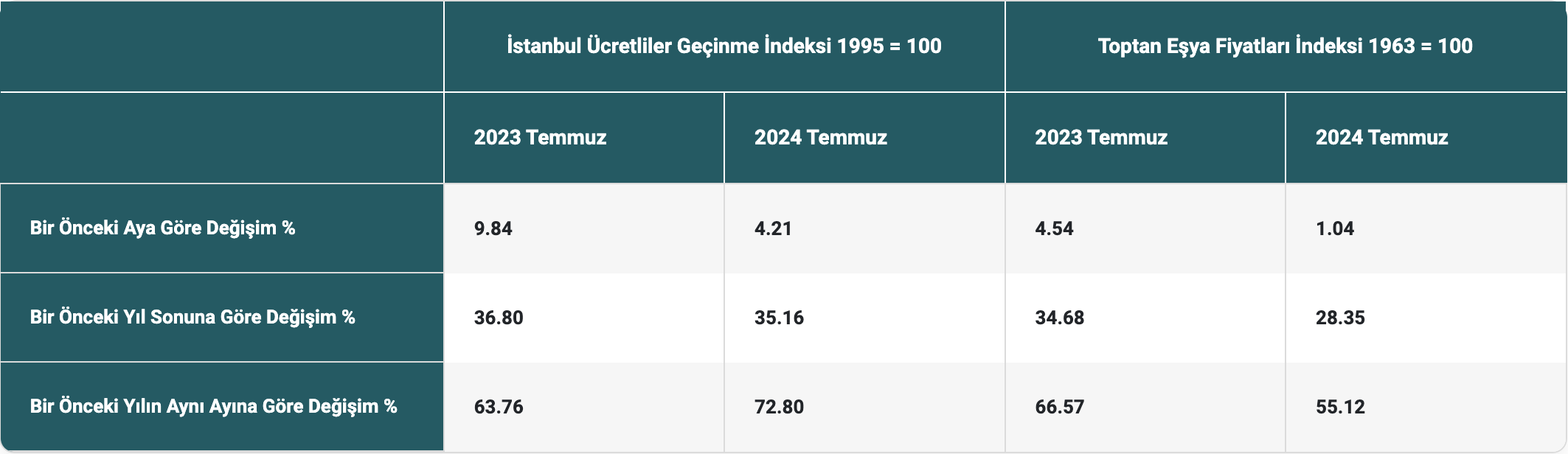Select the cell with value 35.16
Screen dimensions: 1568x454
[x=779, y=318]
